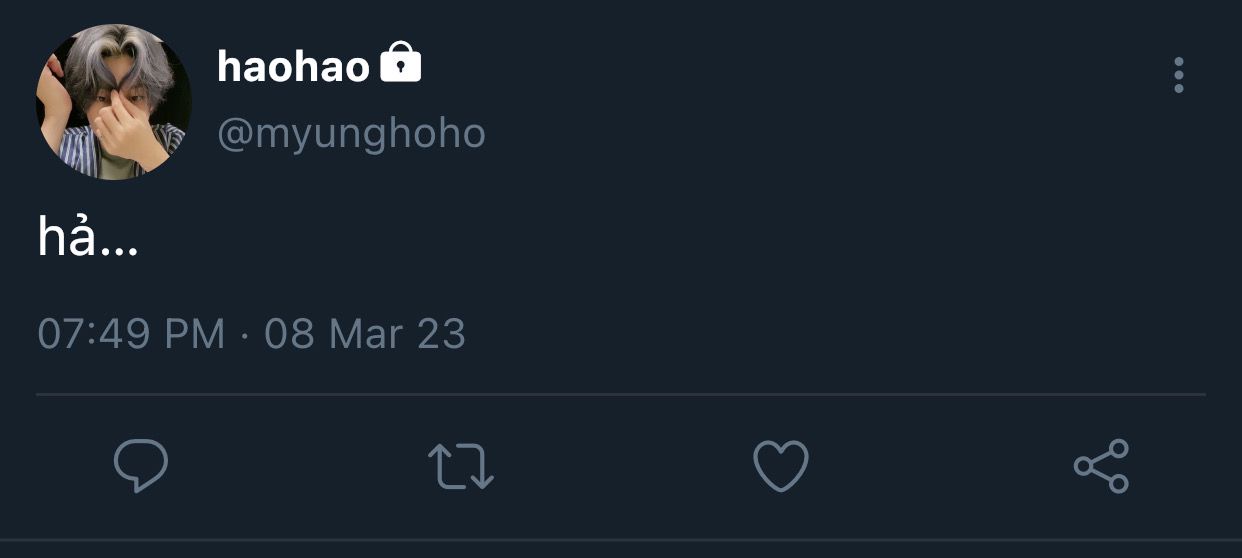Reply to haohao's tweet
1242x558 pixels.
140,466
